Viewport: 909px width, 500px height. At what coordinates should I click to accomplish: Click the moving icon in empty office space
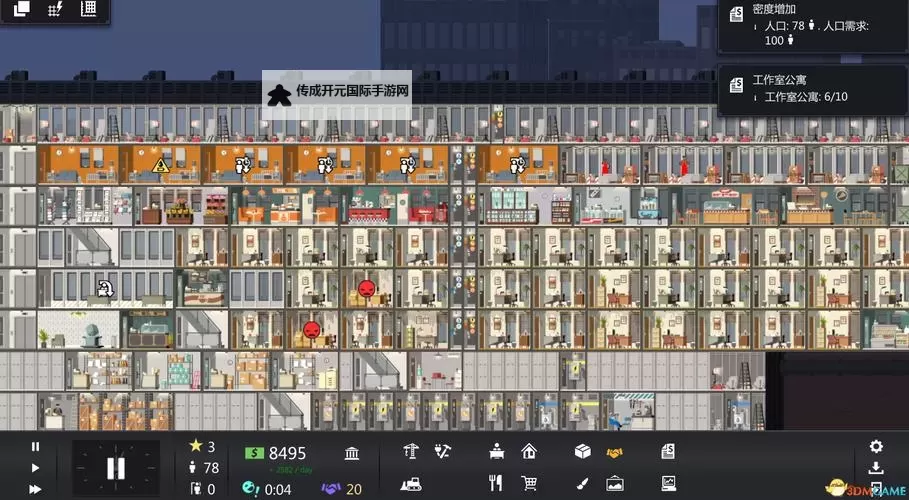(x=106, y=287)
